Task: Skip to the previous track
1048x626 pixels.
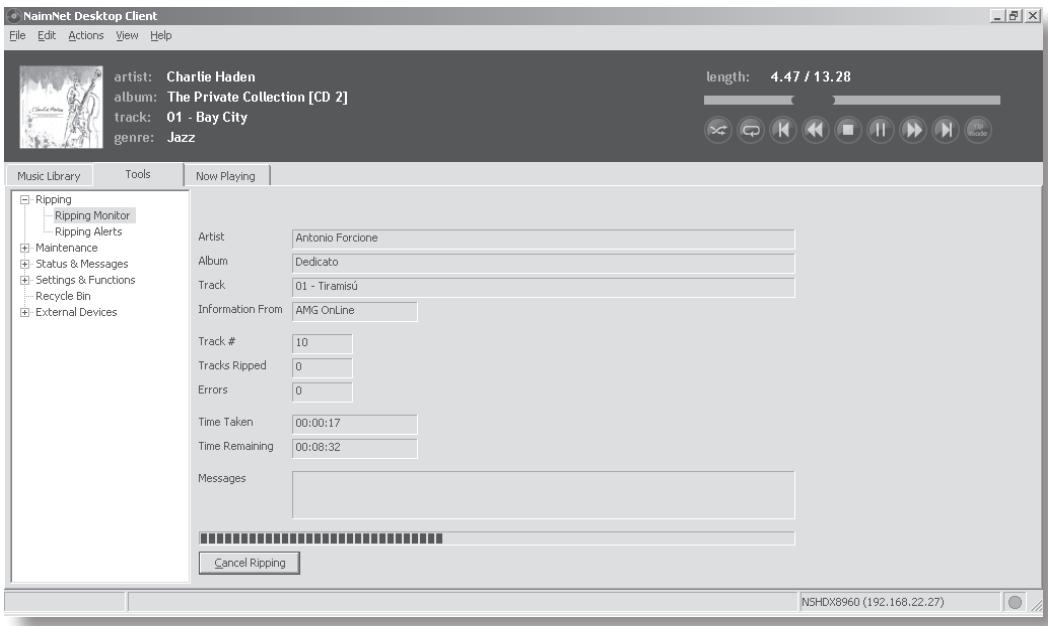Action: [x=785, y=130]
